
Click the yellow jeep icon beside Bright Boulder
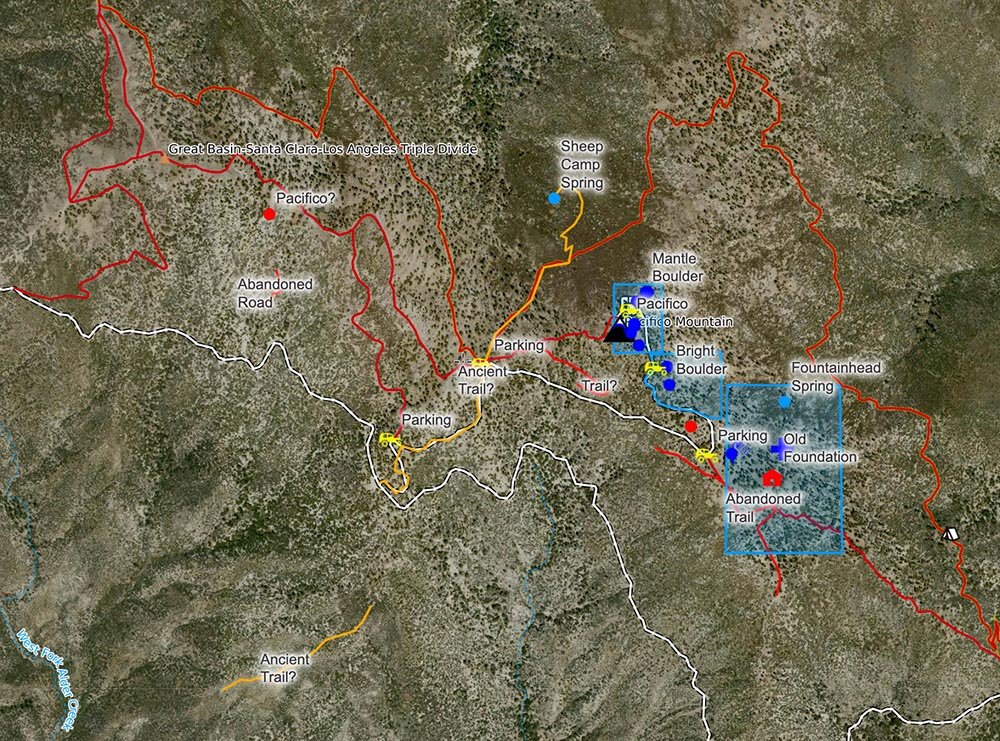[656, 369]
